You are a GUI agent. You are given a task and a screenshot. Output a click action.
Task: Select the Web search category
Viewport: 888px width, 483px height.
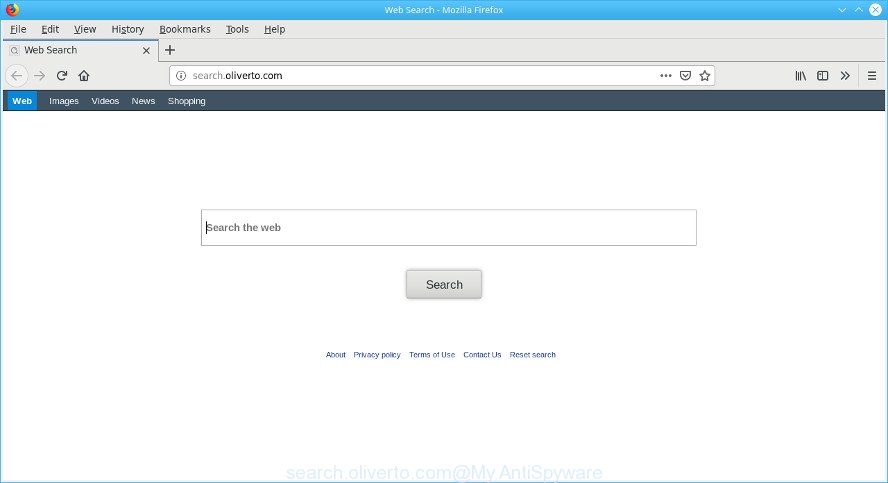pyautogui.click(x=22, y=101)
